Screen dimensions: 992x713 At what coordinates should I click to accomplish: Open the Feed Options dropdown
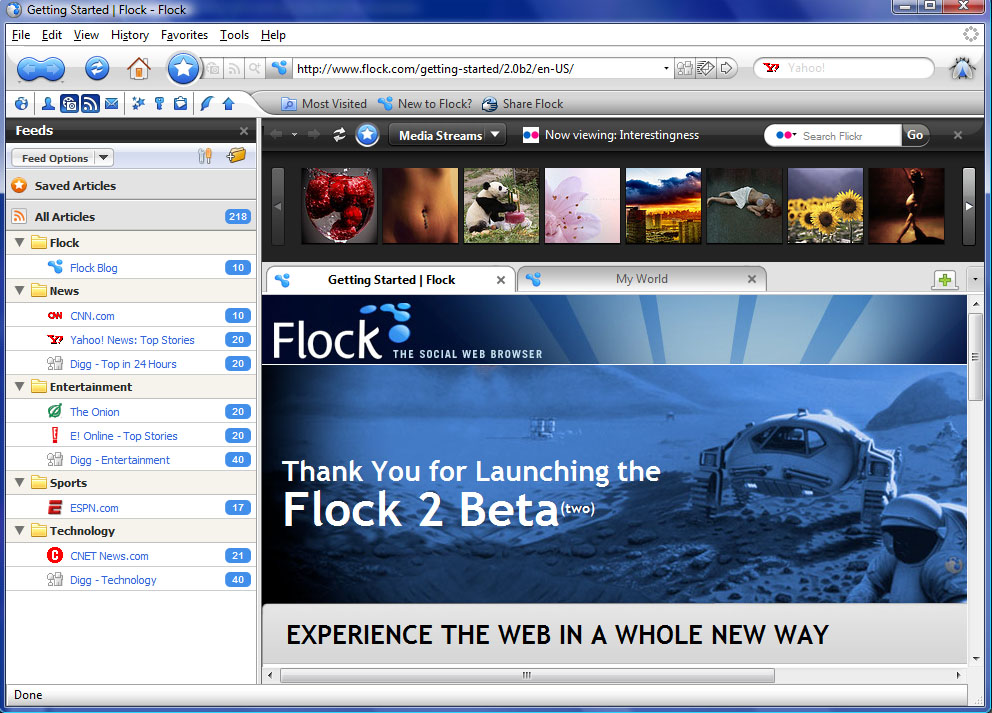point(62,158)
